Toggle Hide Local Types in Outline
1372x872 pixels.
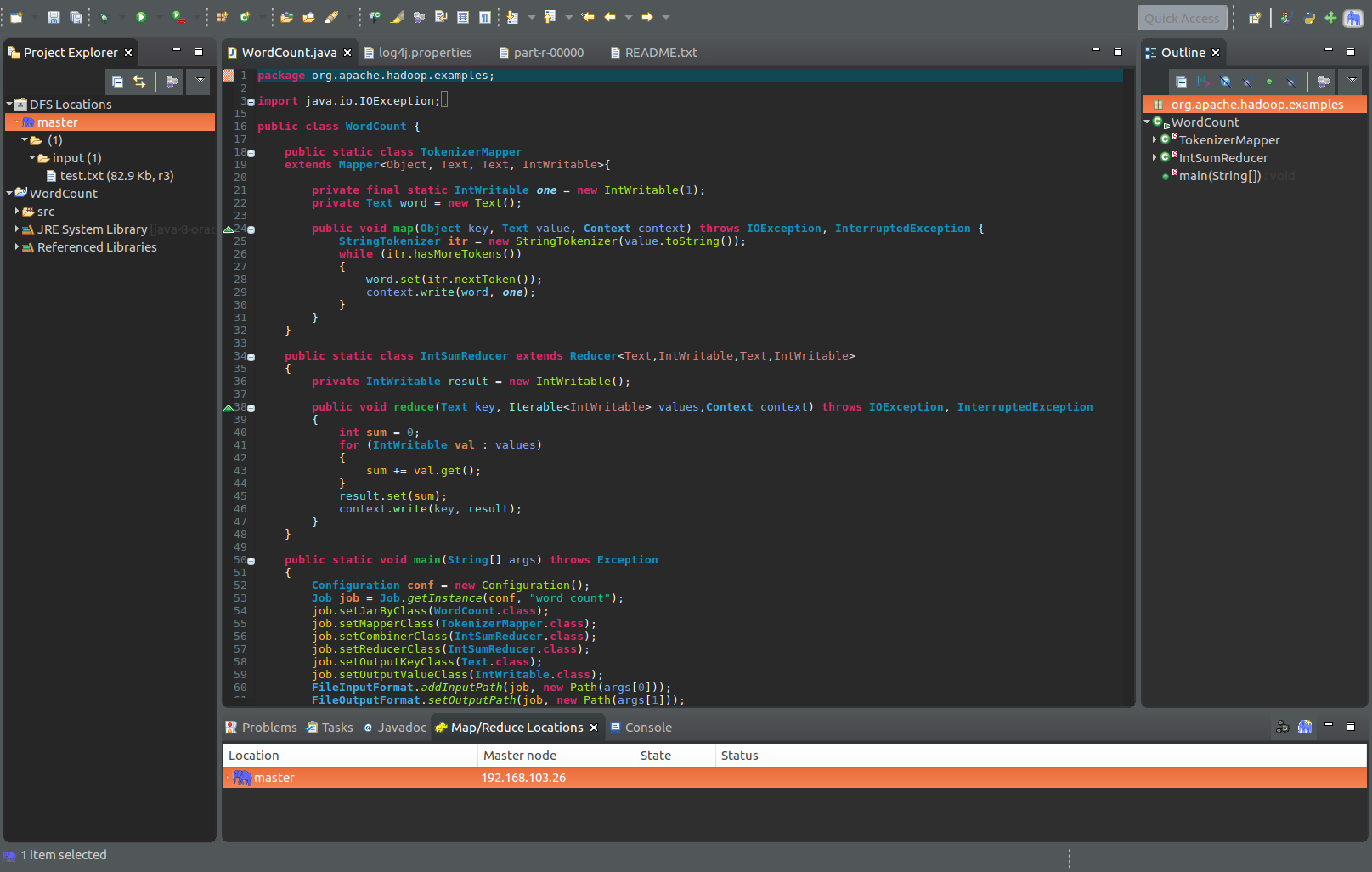[x=1291, y=82]
